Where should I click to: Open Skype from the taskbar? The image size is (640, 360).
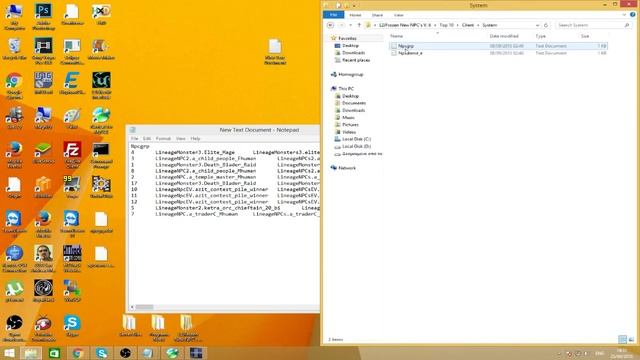click(x=102, y=353)
